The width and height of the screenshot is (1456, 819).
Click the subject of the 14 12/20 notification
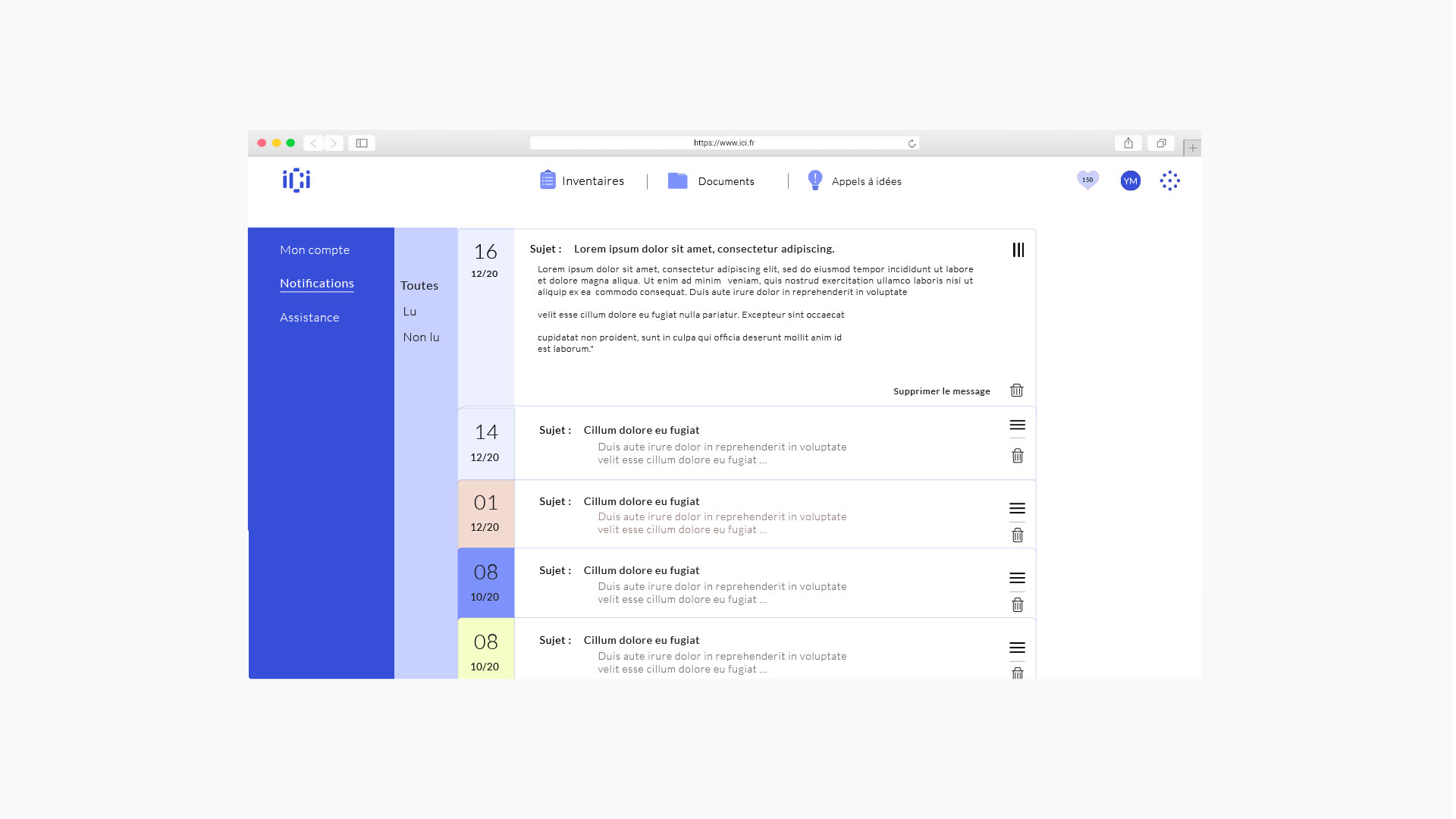click(x=642, y=430)
